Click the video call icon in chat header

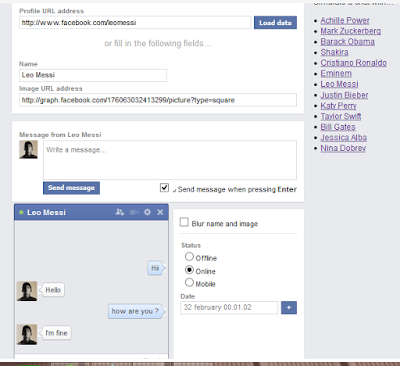134,212
